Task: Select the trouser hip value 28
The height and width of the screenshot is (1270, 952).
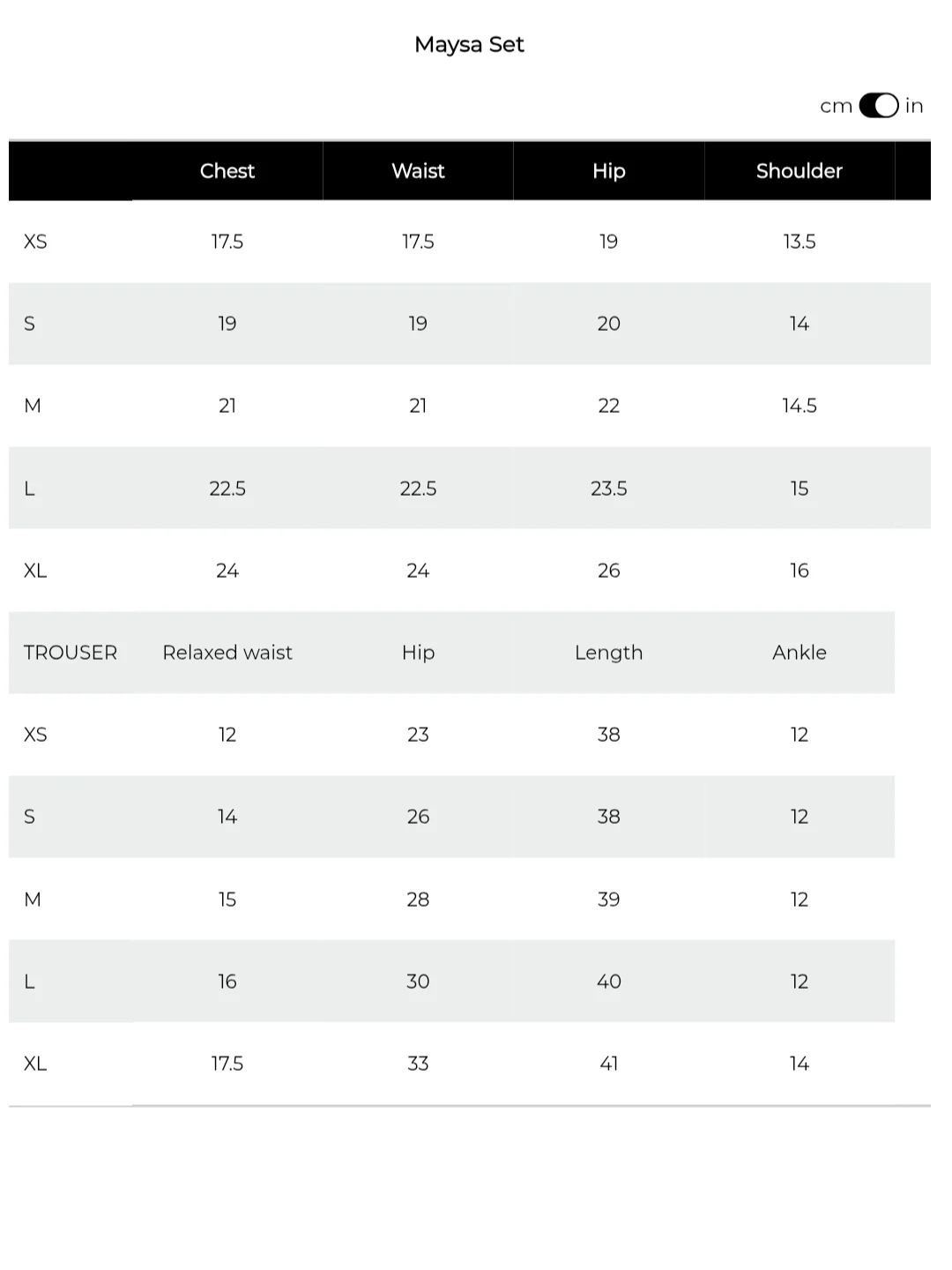Action: click(x=418, y=900)
